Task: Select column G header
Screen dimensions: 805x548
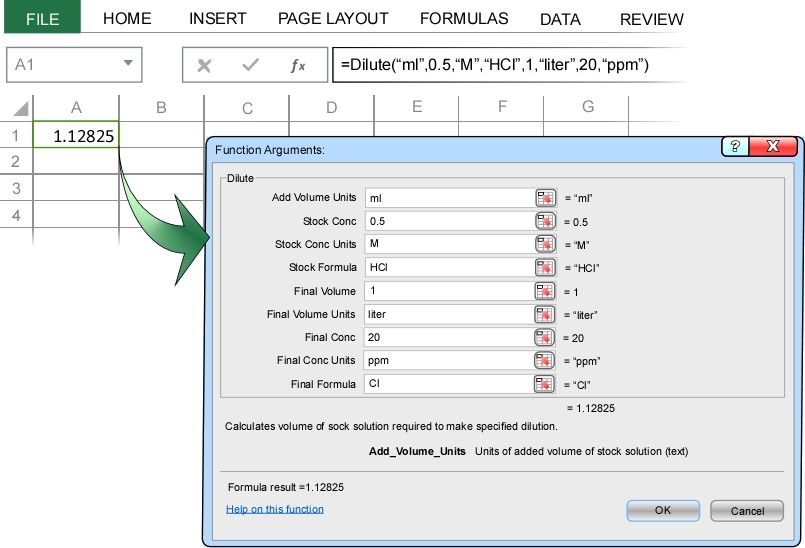Action: (x=587, y=107)
